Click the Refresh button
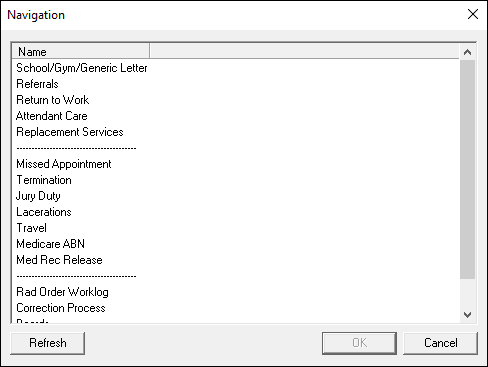 48,343
